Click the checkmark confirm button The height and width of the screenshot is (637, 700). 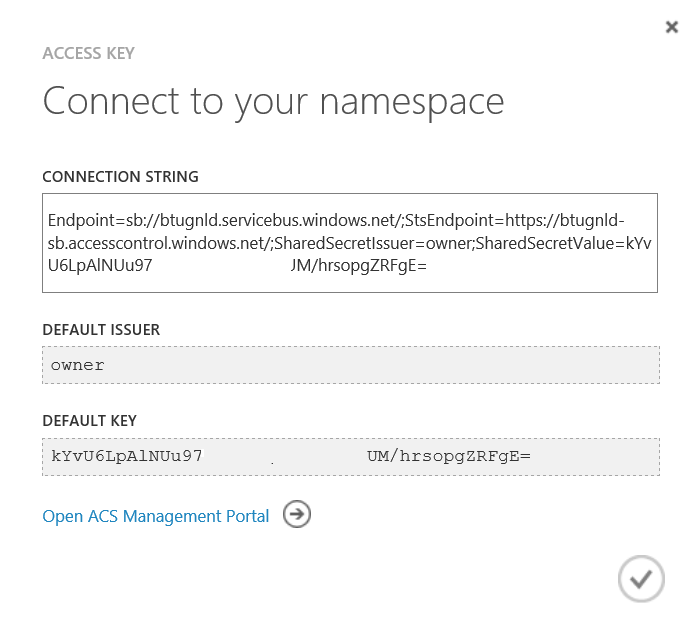coord(641,578)
